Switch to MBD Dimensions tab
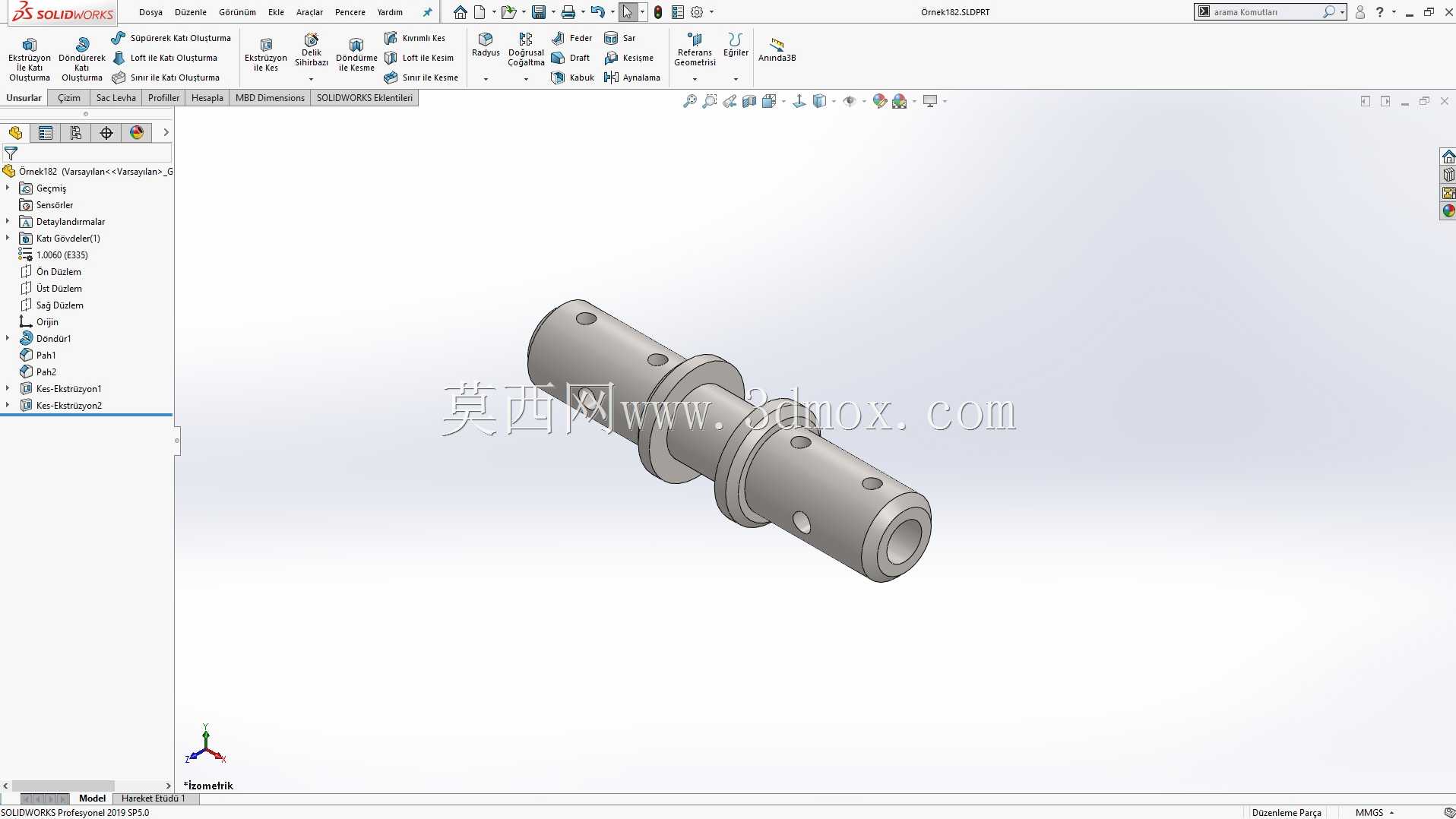 click(270, 98)
